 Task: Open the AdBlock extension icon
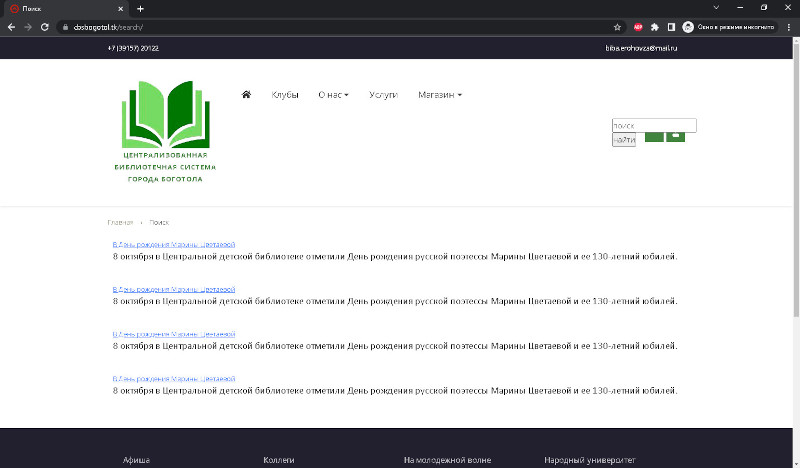tap(638, 27)
